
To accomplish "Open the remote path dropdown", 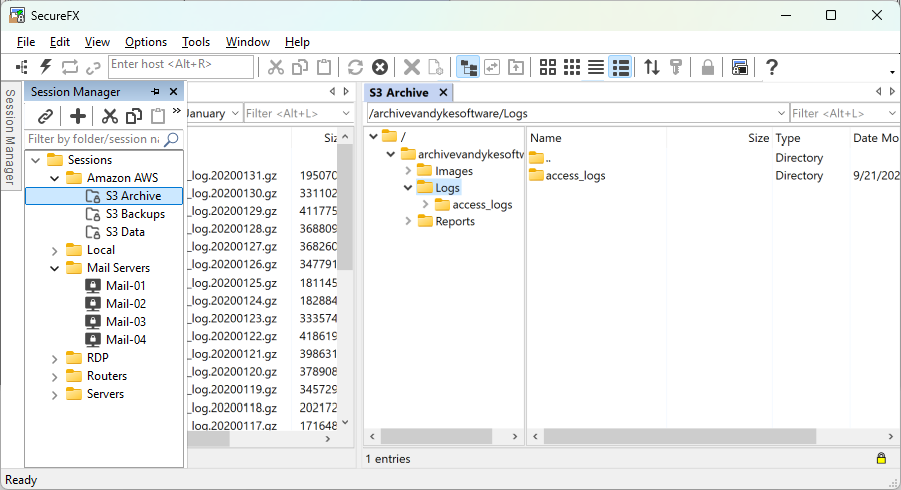I will point(780,114).
